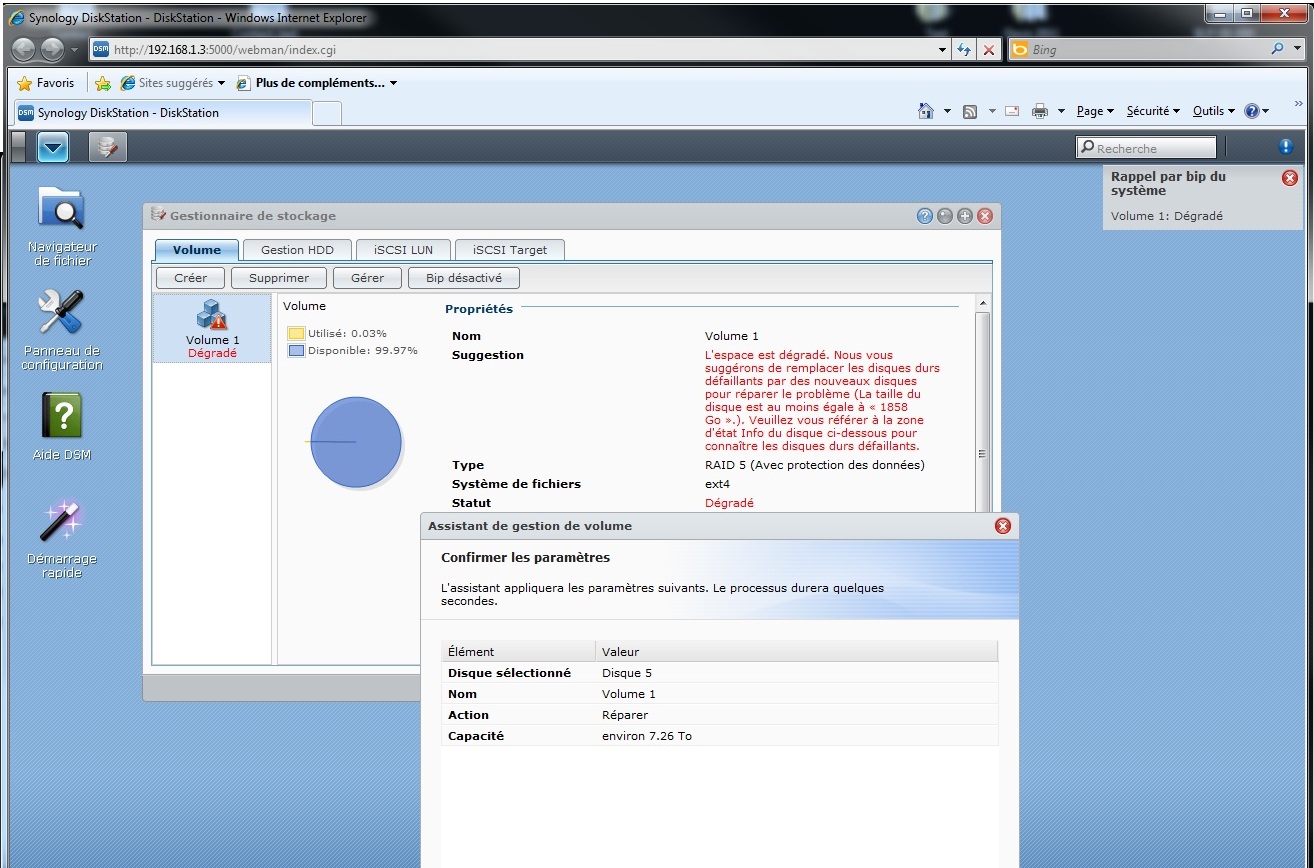Image resolution: width=1314 pixels, height=868 pixels.
Task: Click the URL address bar field
Action: click(520, 49)
